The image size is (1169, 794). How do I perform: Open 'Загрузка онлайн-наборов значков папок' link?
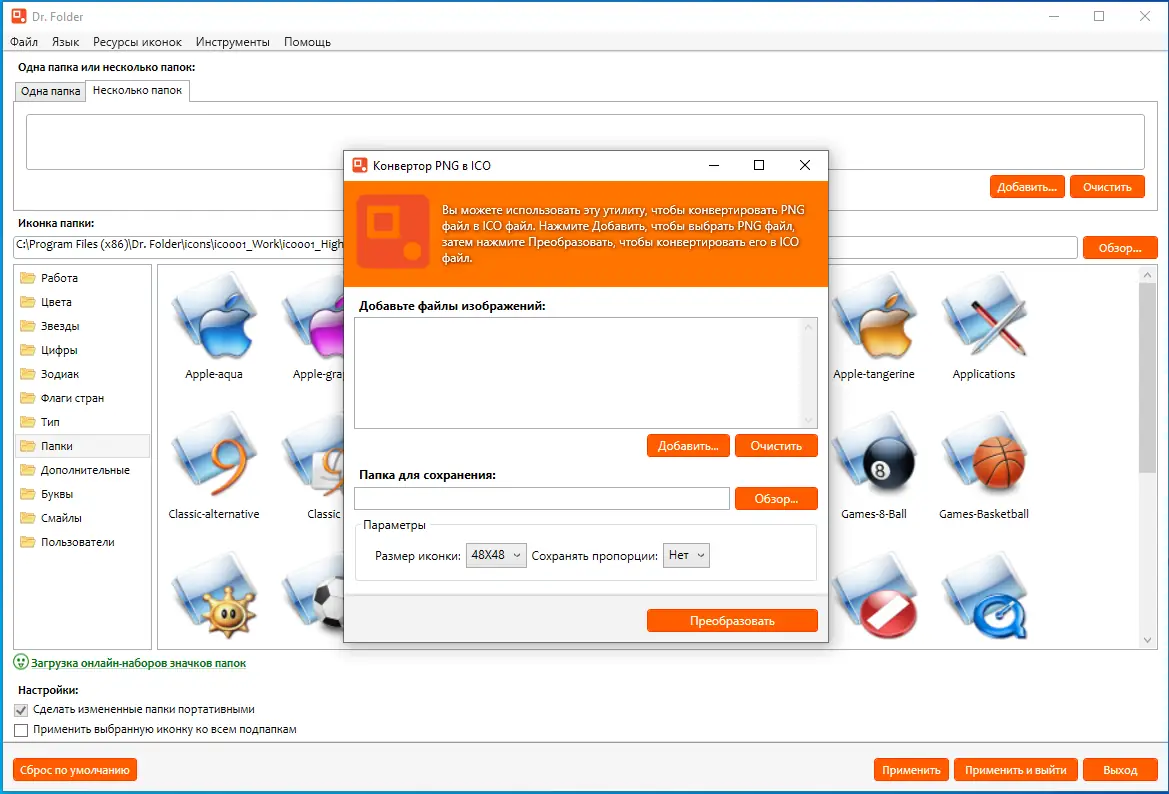138,663
